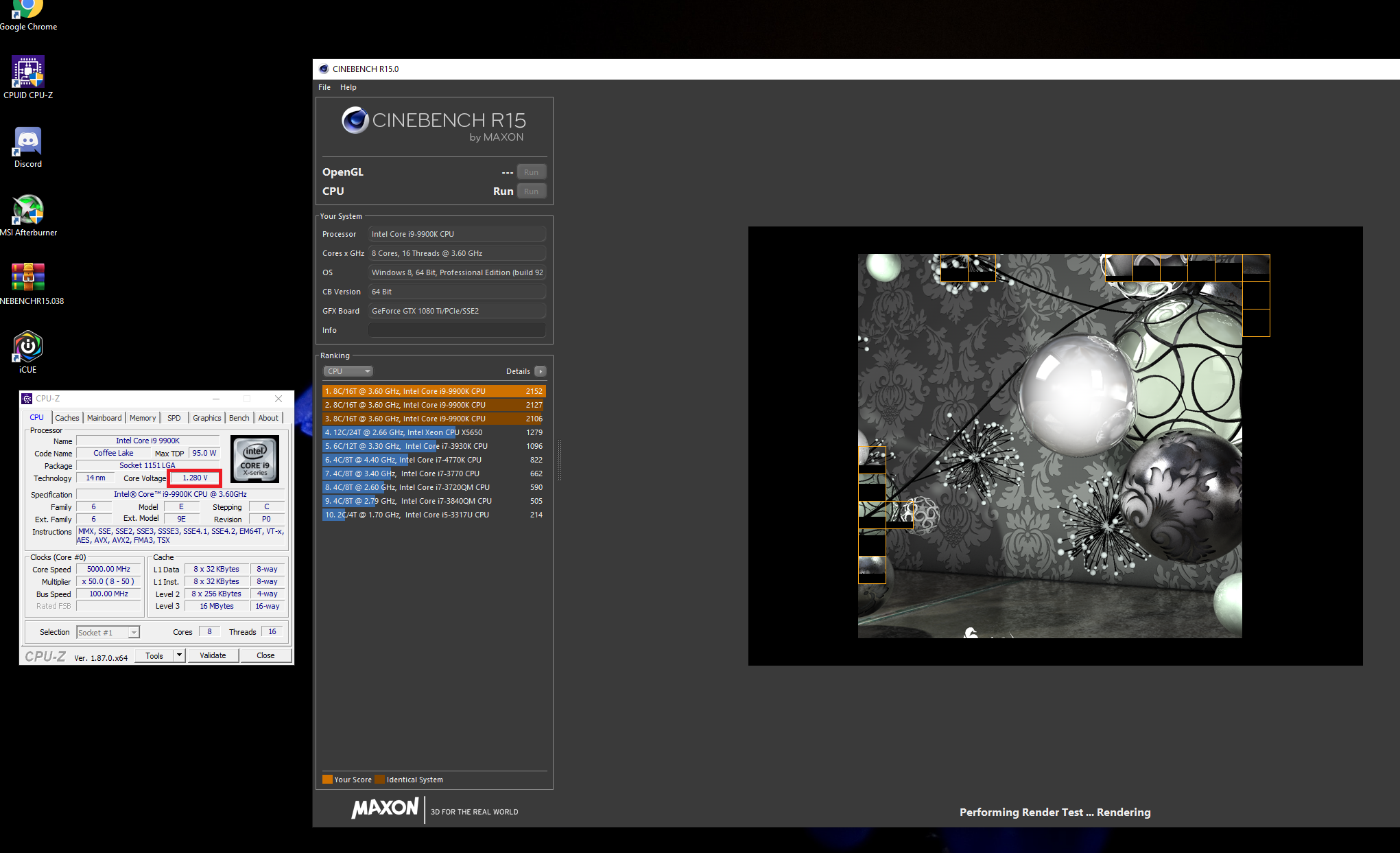Image resolution: width=1400 pixels, height=853 pixels.
Task: Click the Intel Core i9 logo in CPU-Z
Action: (254, 458)
